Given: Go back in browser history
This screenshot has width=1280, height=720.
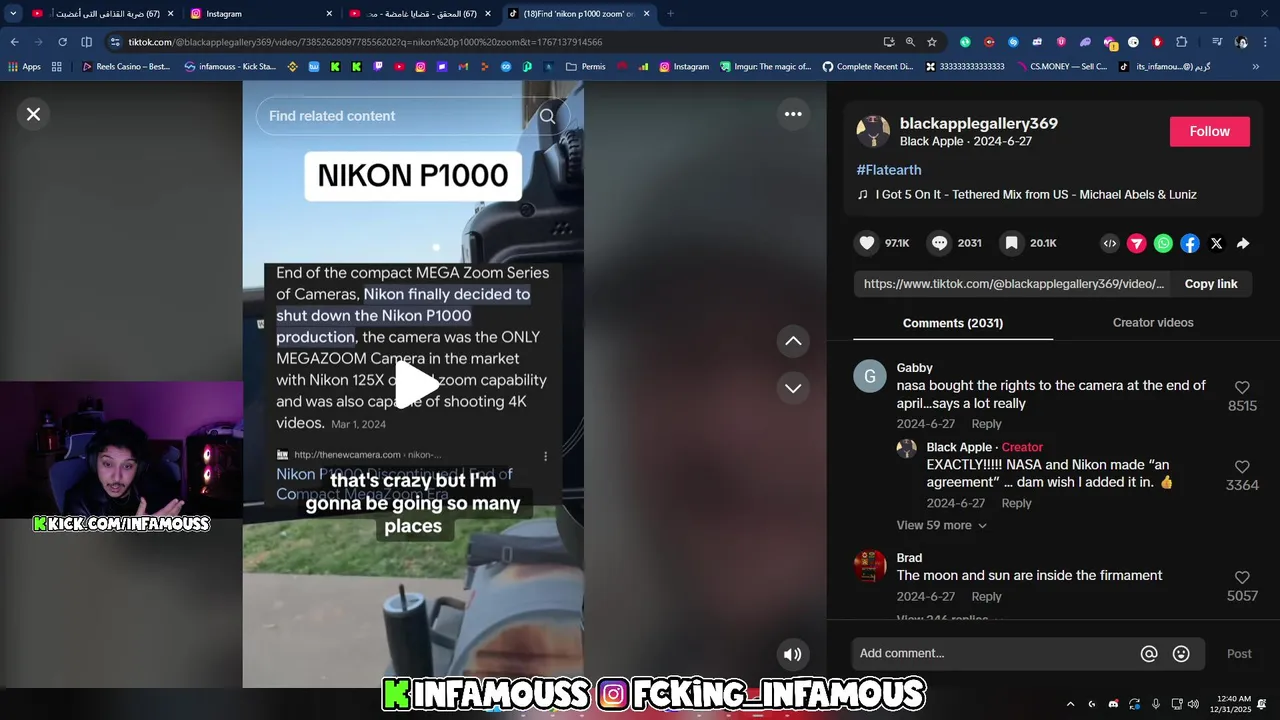Looking at the screenshot, I should 14,42.
